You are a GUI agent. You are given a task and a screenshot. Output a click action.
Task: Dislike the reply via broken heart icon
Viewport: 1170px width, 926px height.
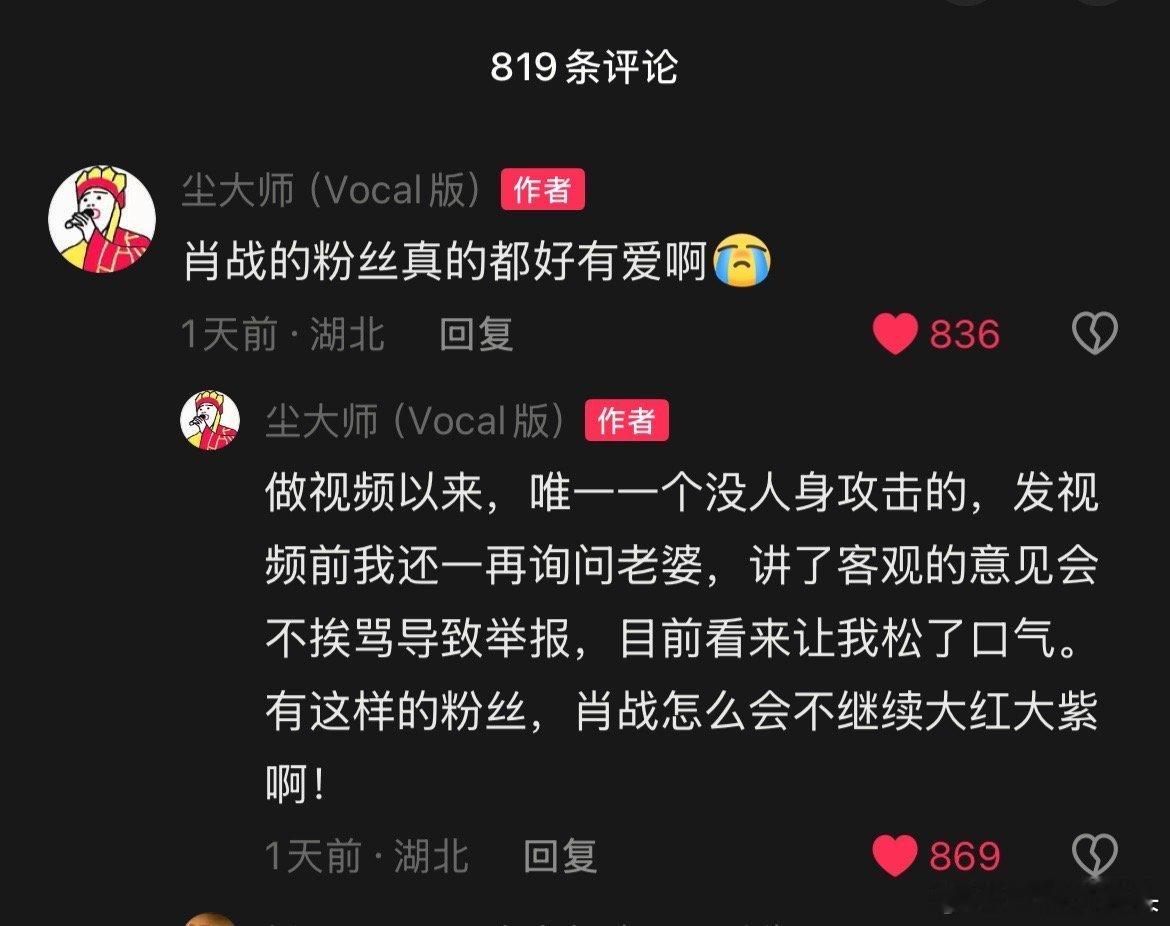click(x=1095, y=854)
